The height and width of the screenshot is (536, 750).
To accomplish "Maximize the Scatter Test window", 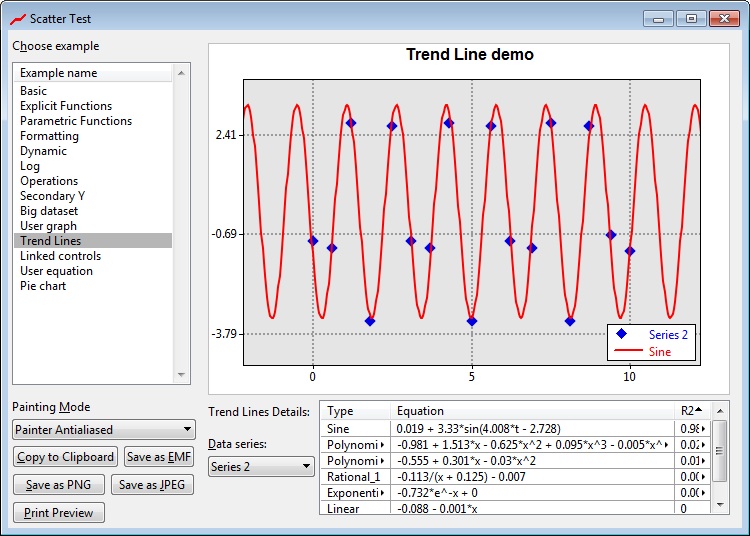I will [x=690, y=18].
